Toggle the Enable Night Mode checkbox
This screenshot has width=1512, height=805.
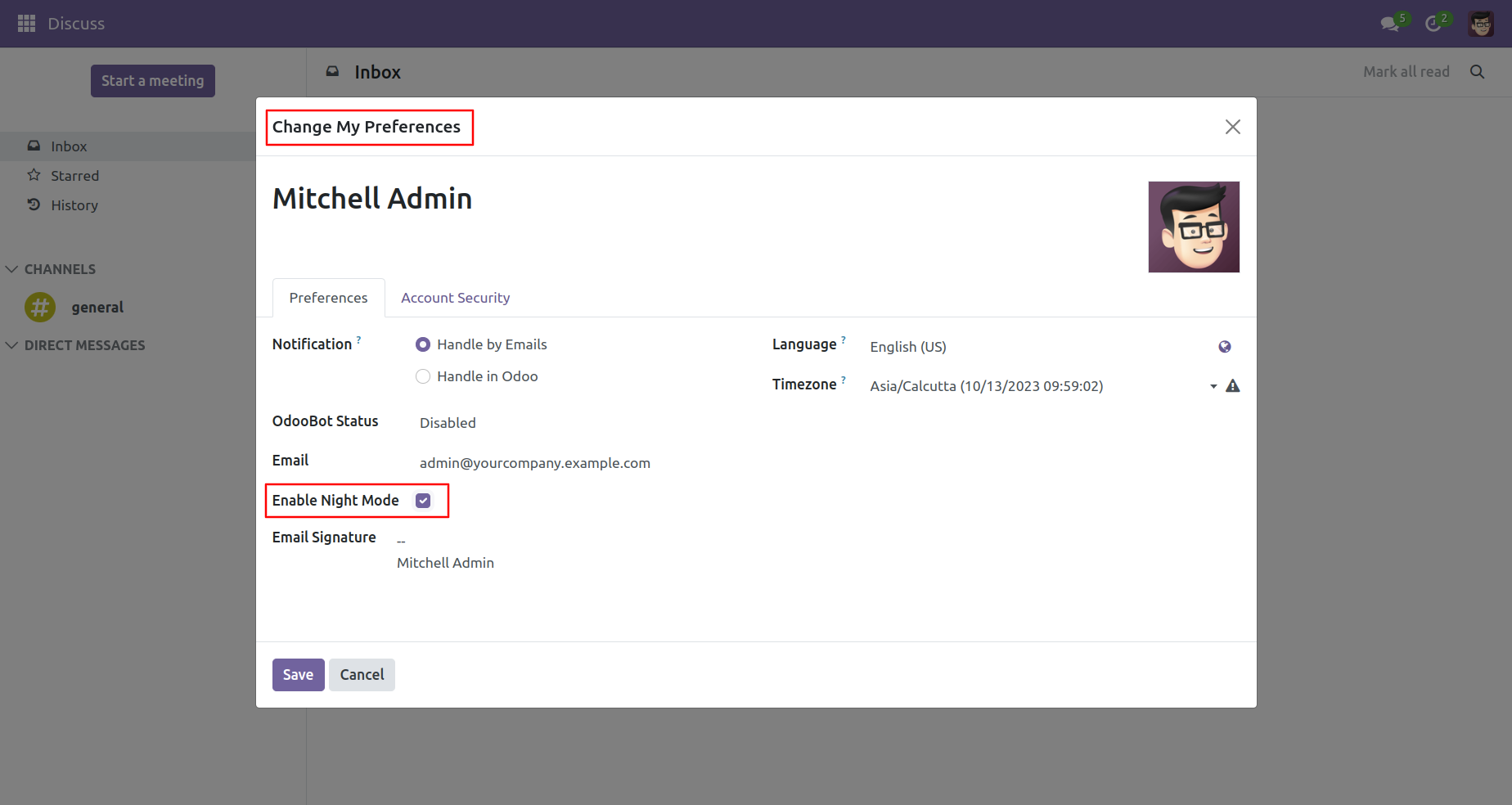point(423,501)
